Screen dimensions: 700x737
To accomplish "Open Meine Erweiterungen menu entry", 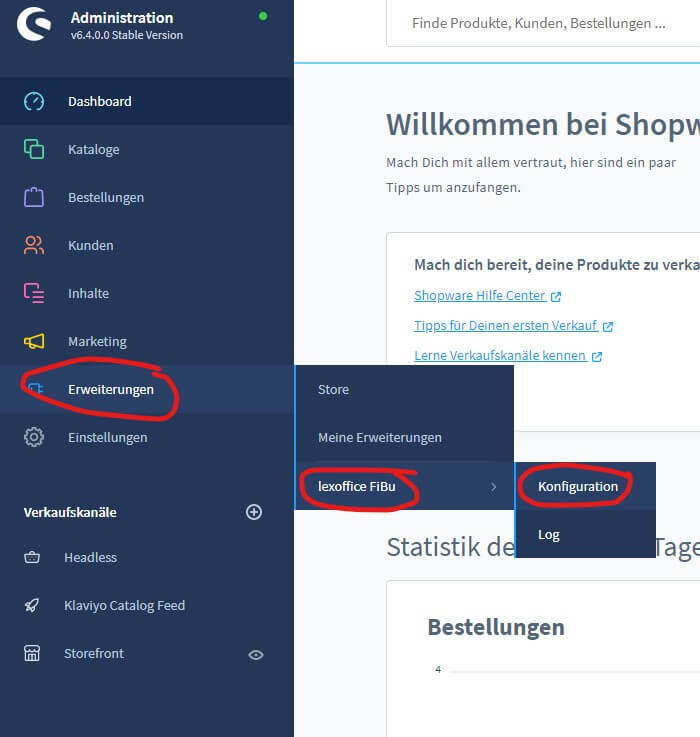I will pyautogui.click(x=404, y=438).
